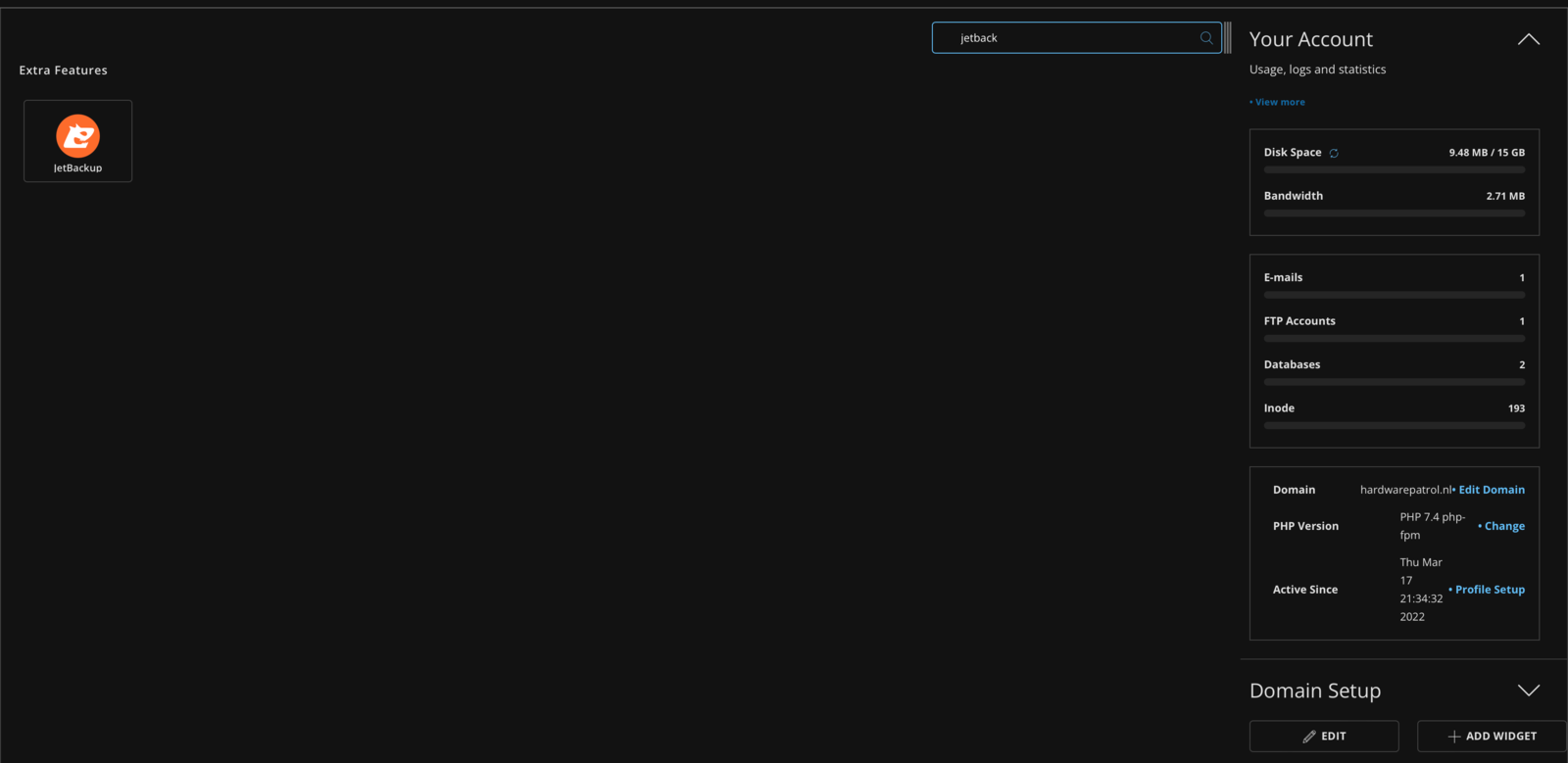The height and width of the screenshot is (763, 1568).
Task: Click the Bandwidth usage bar
Action: (1394, 214)
